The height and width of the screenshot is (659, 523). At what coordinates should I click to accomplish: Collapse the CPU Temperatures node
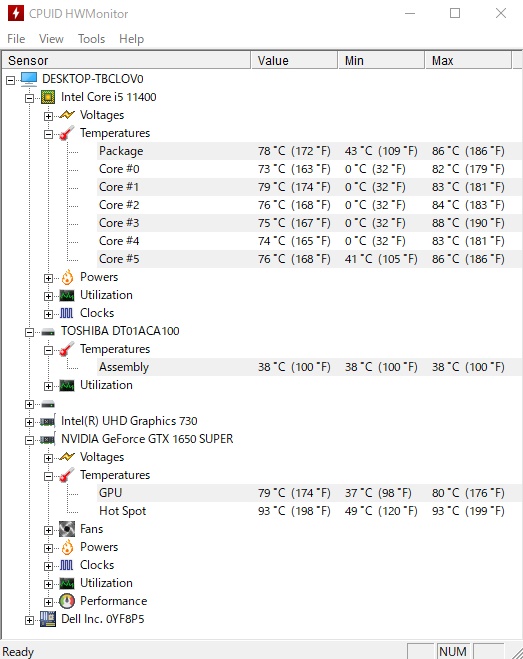[x=48, y=134]
